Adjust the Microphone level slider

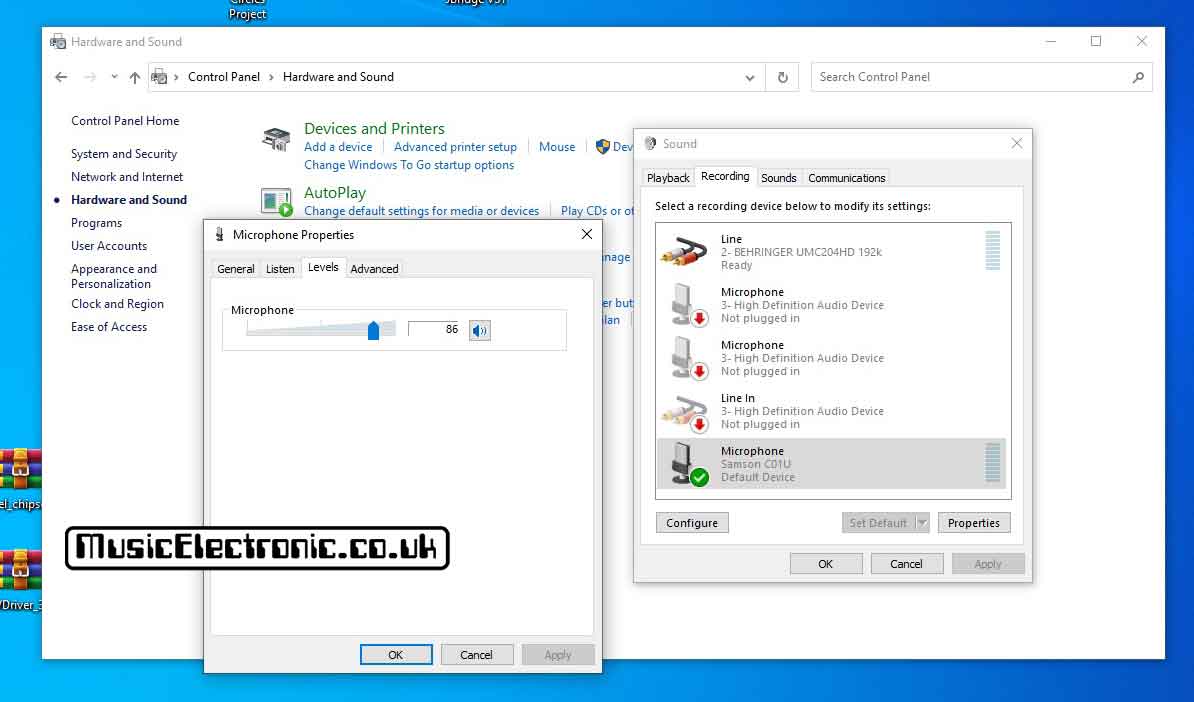point(373,330)
